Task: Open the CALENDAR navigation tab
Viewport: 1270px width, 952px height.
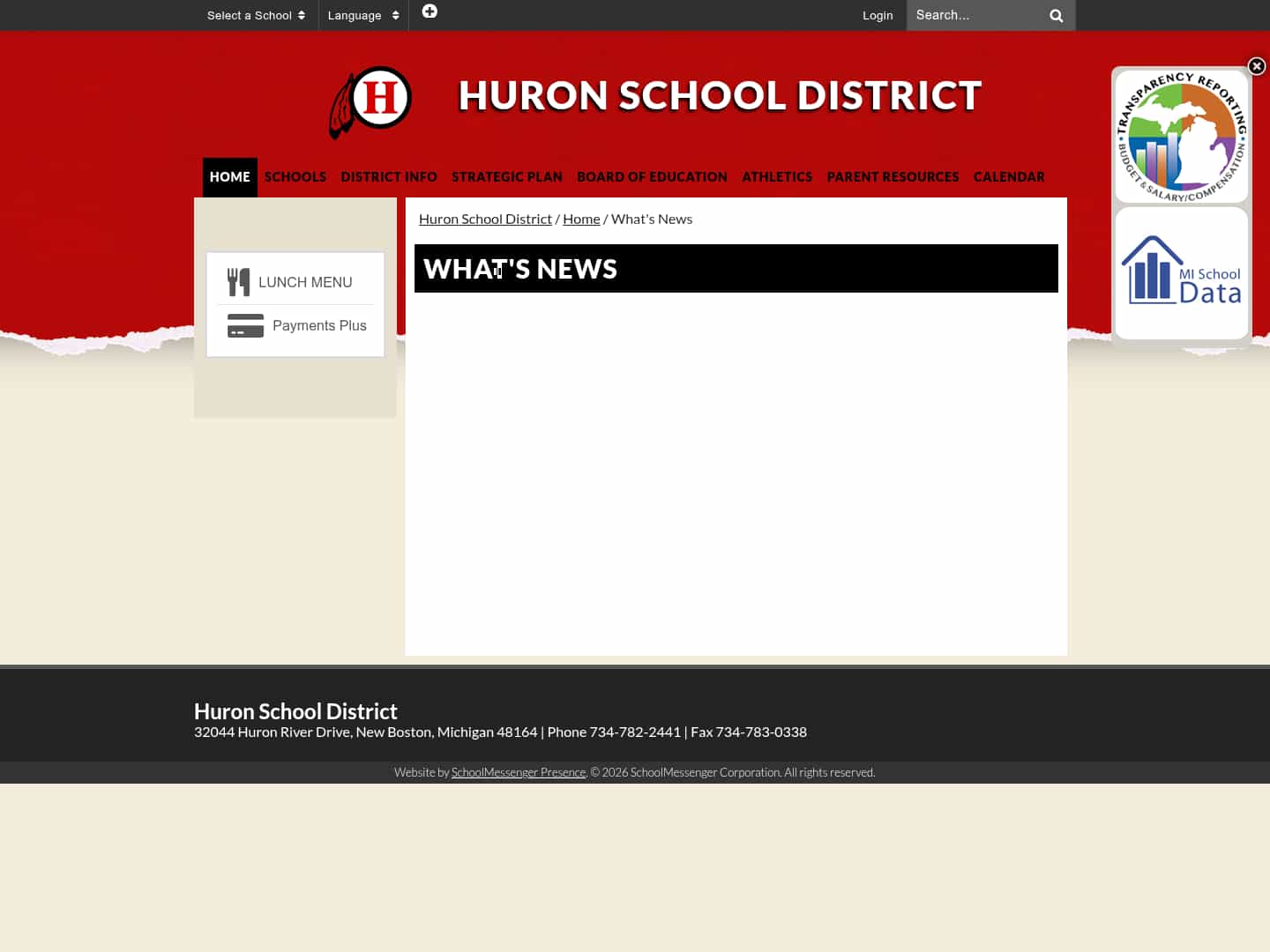Action: 1009,176
